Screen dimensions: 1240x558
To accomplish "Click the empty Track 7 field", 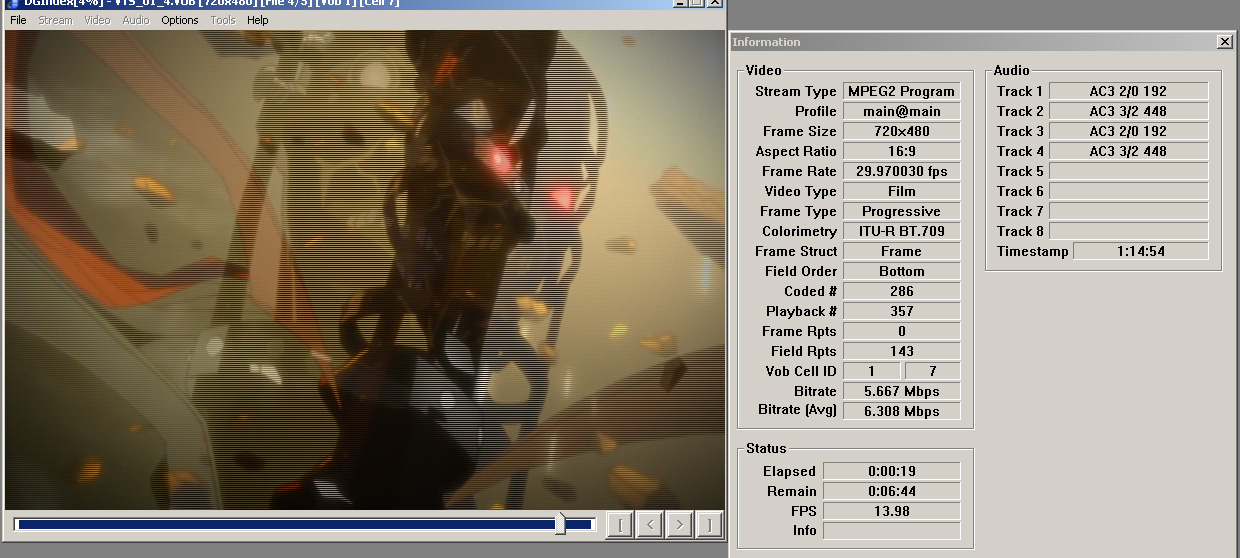I will [x=1128, y=211].
